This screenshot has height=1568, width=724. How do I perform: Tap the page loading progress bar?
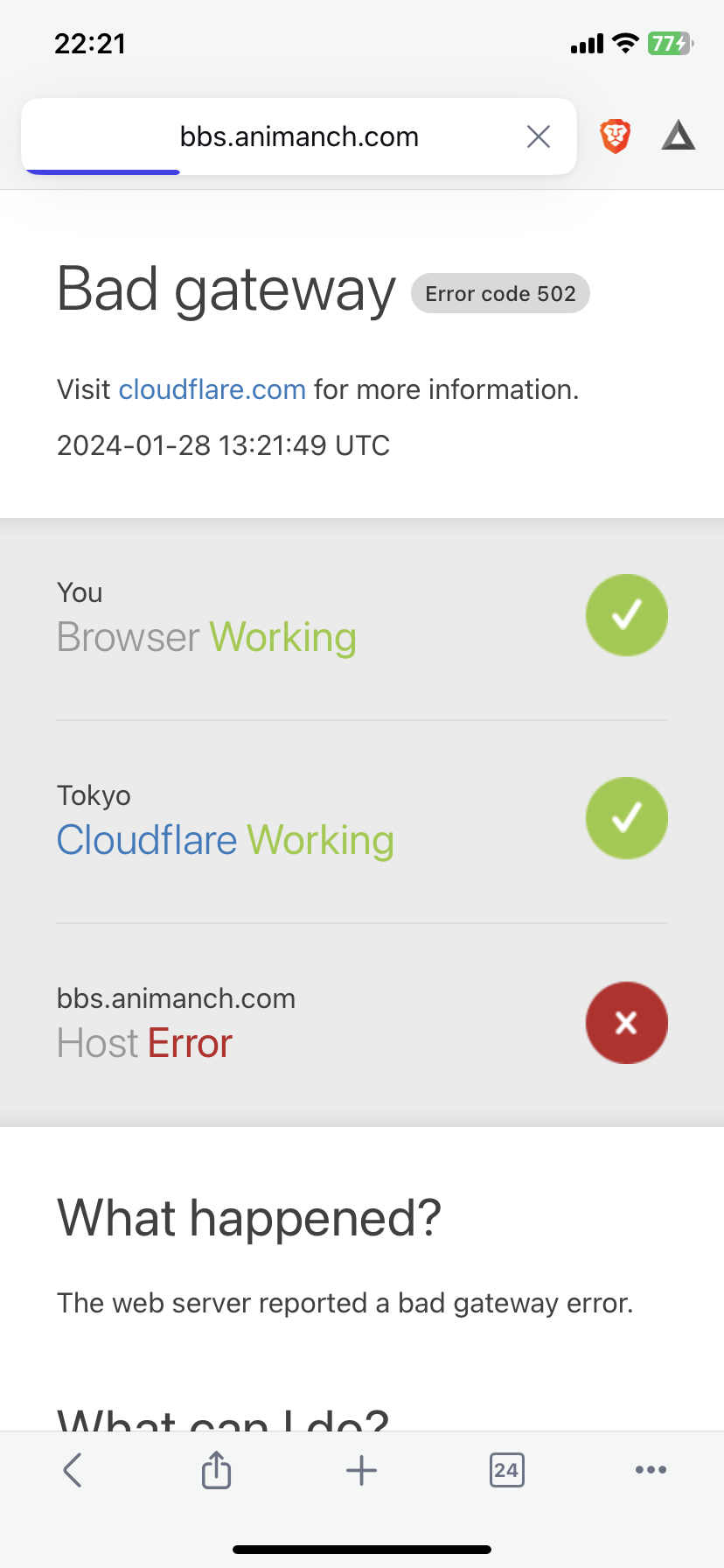[103, 171]
